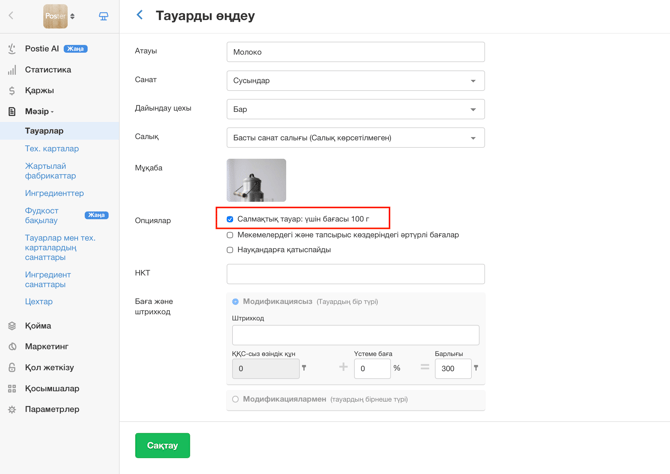This screenshot has height=474, width=670.
Task: Open Тауарлар мен тех. карталардың санаттары
Action: click(60, 247)
